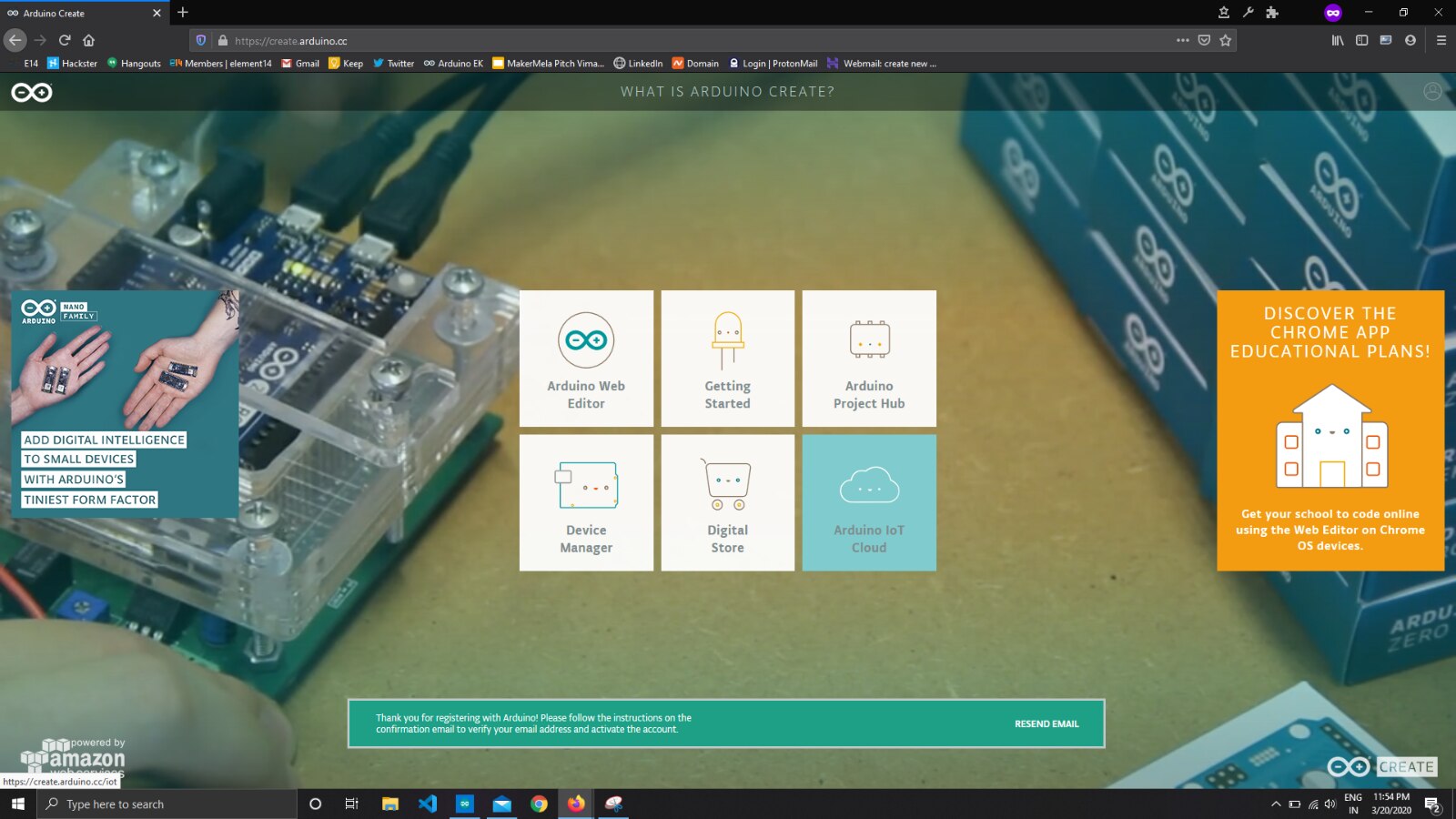The width and height of the screenshot is (1456, 819).
Task: Open the puzzle-piece extensions icon
Action: click(1272, 13)
